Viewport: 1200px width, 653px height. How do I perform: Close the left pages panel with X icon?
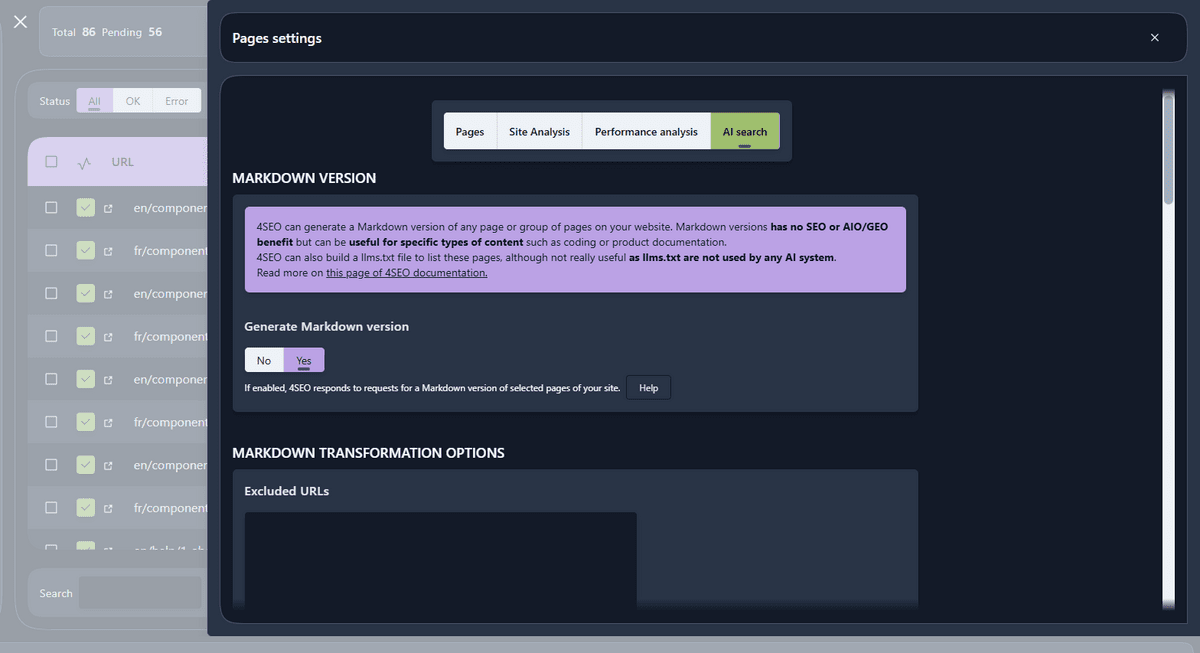pos(20,21)
